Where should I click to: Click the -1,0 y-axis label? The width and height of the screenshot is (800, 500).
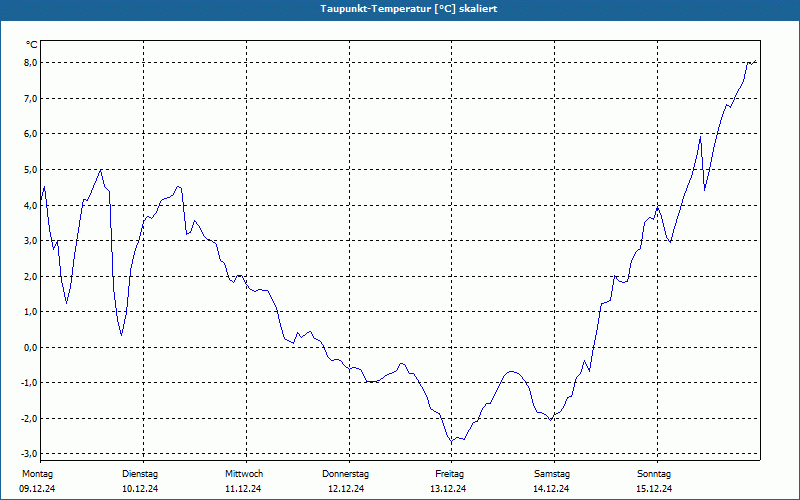pos(29,383)
